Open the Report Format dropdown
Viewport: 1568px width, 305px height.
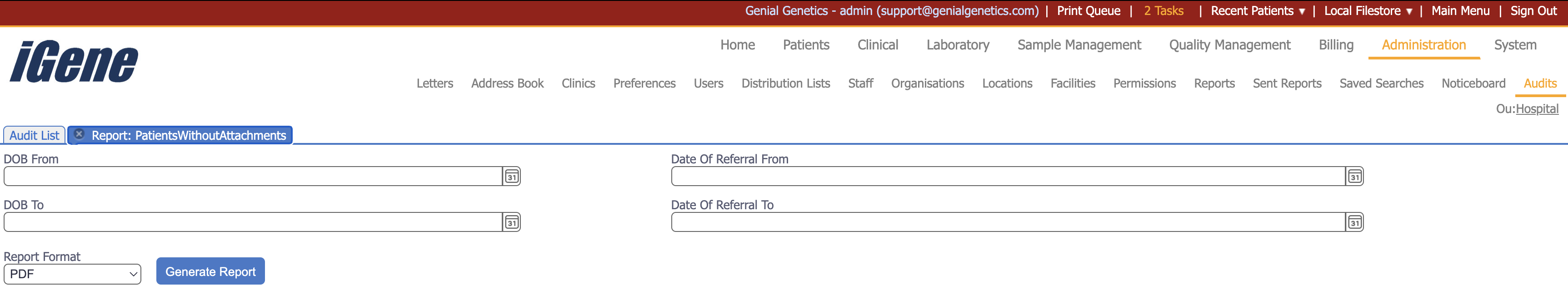[72, 274]
